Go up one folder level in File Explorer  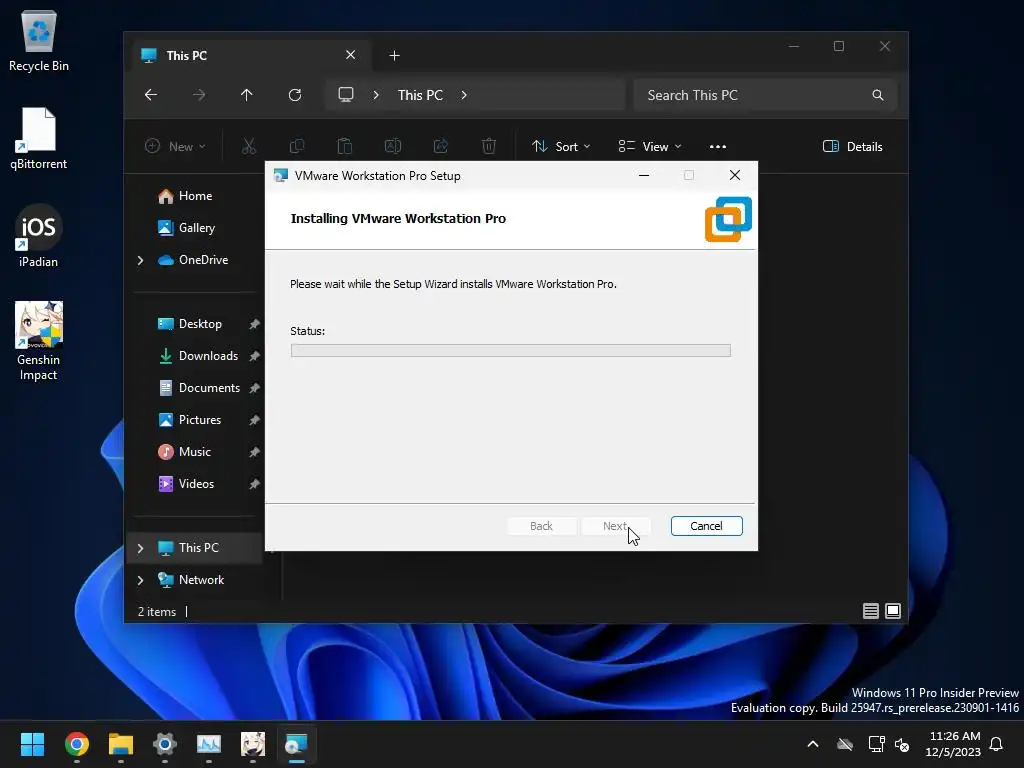tap(246, 95)
